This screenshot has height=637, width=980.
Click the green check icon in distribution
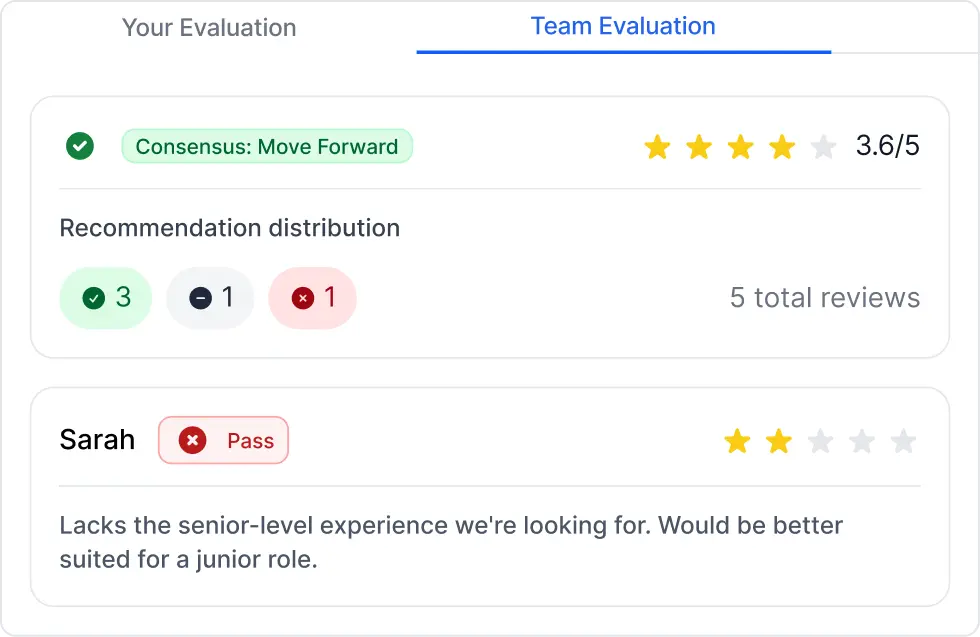pos(94,297)
